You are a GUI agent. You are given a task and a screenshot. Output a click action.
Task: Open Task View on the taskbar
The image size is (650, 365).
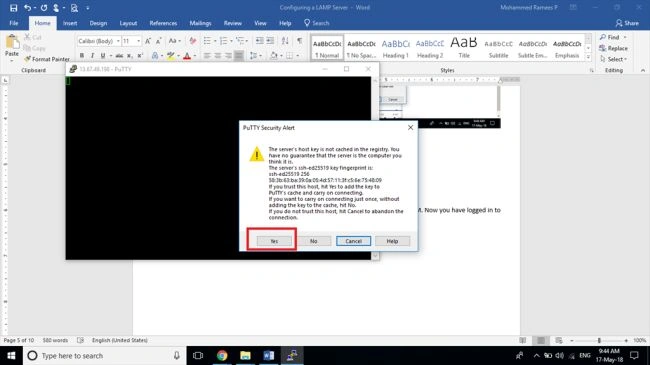[x=198, y=355]
